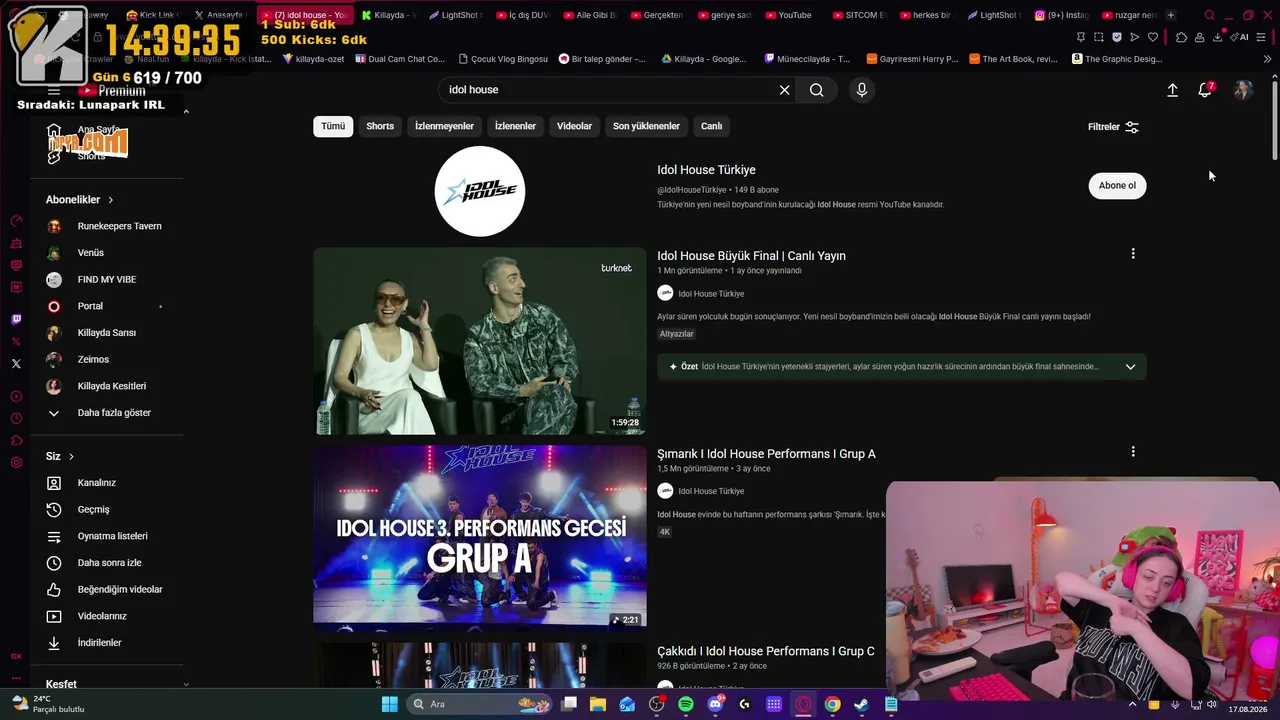Select the Shorts filter chip
This screenshot has height=720, width=1280.
[x=380, y=126]
